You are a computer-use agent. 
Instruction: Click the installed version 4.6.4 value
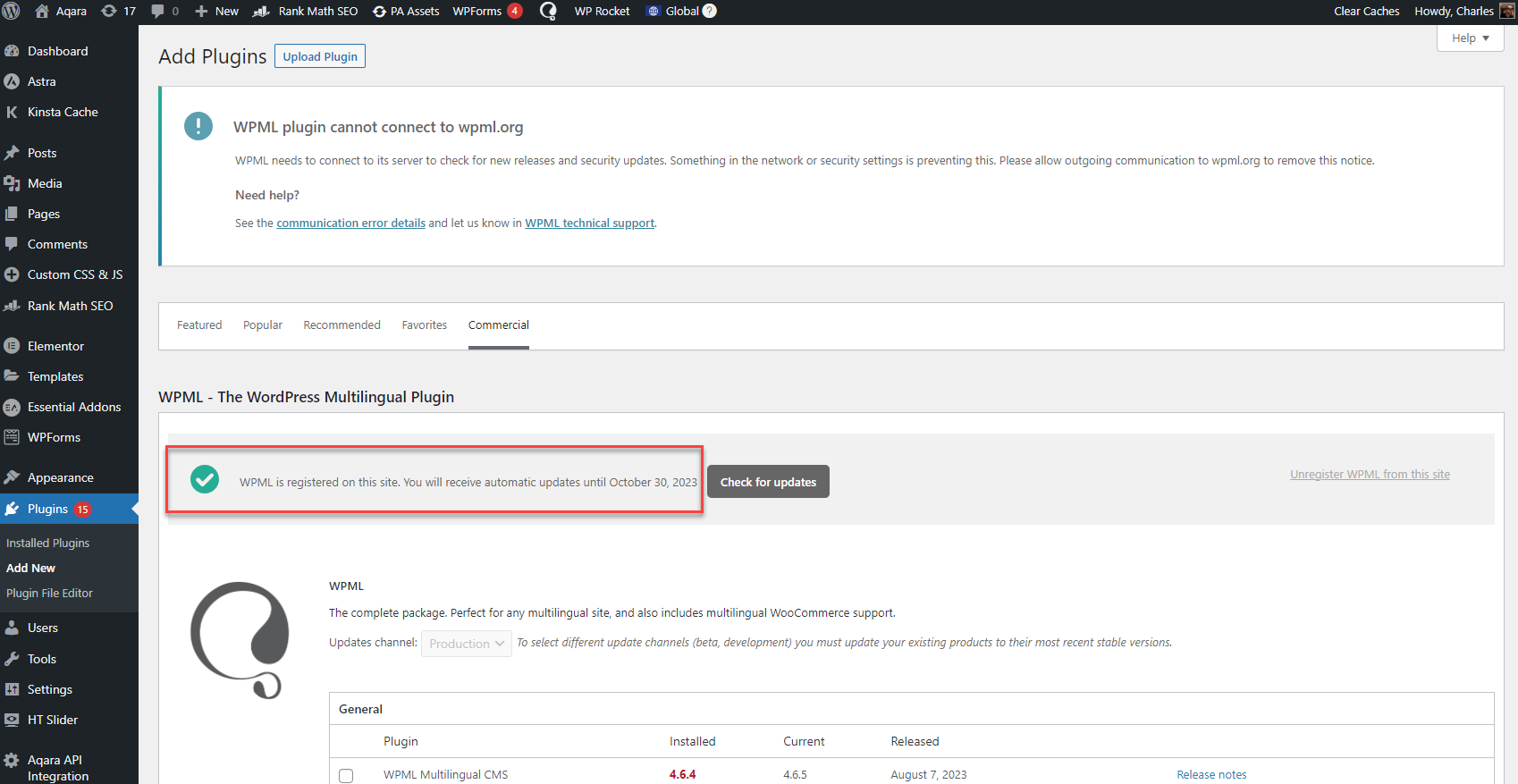click(682, 775)
